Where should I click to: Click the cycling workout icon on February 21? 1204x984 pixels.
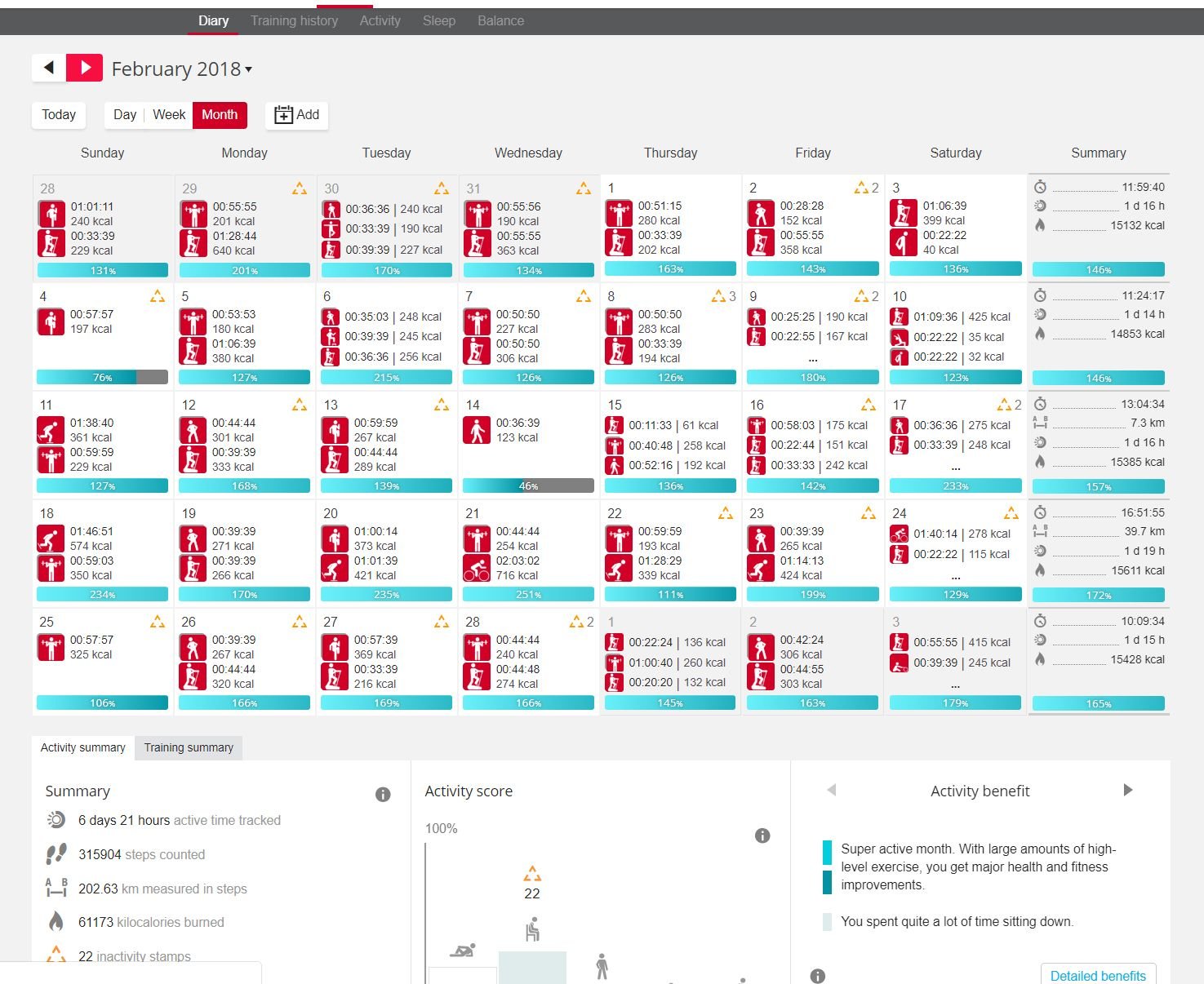(477, 568)
